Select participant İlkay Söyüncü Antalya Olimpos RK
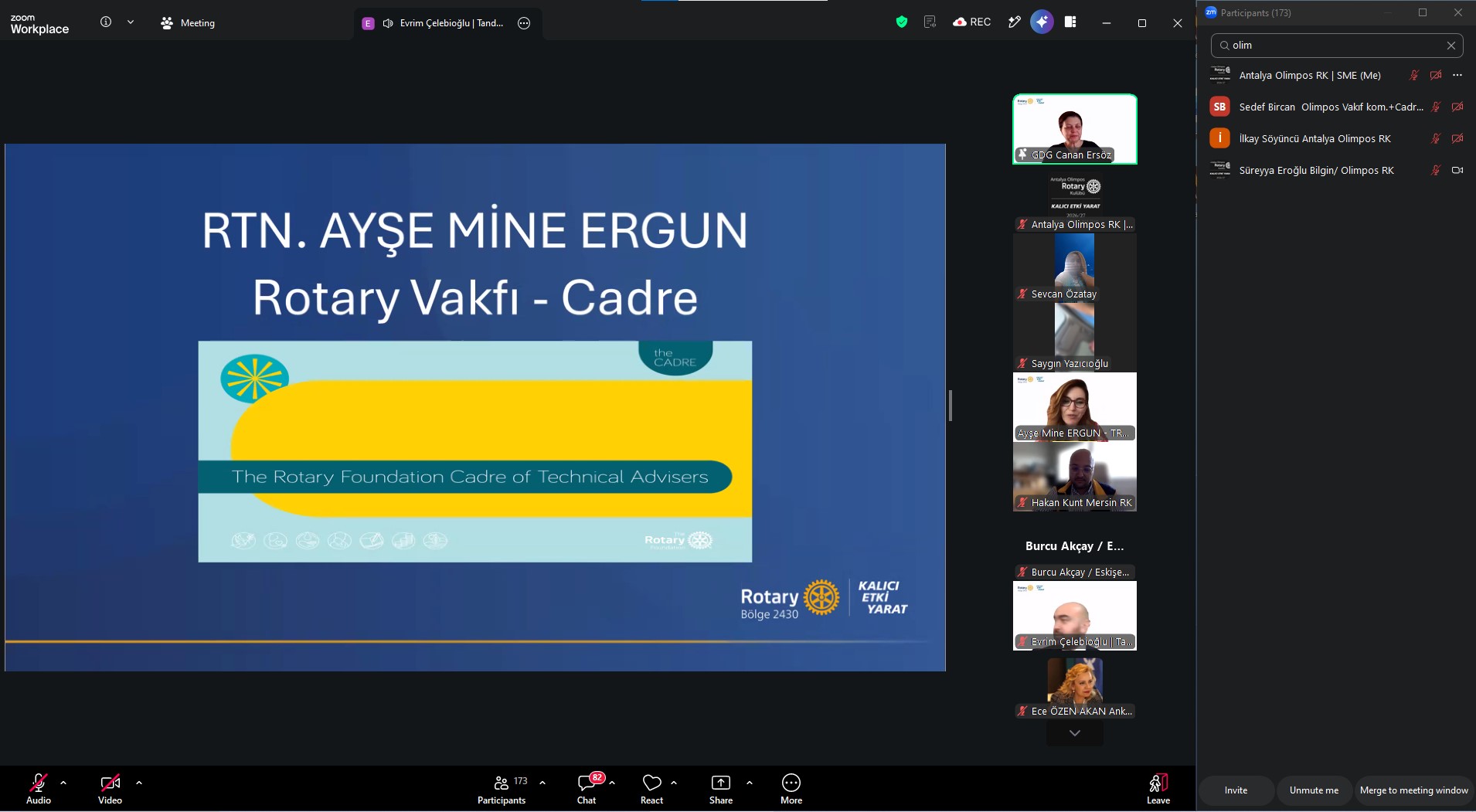 point(1337,139)
